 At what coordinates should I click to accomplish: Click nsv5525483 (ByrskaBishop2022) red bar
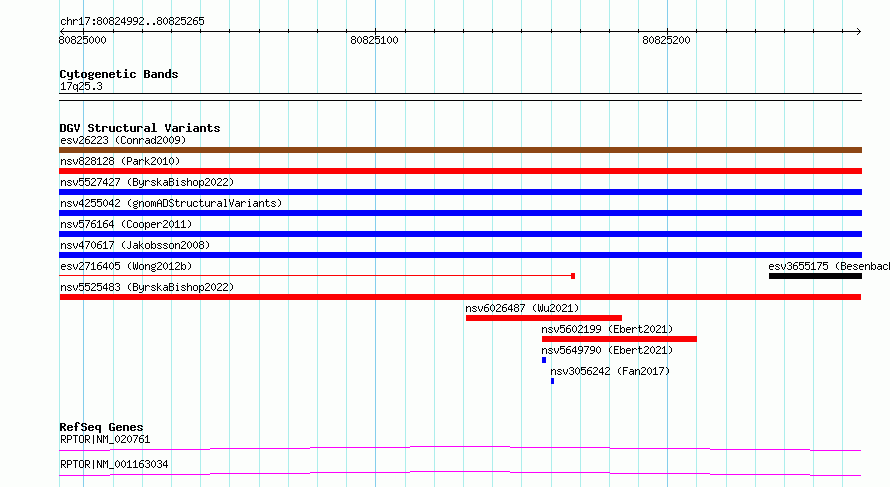[460, 297]
